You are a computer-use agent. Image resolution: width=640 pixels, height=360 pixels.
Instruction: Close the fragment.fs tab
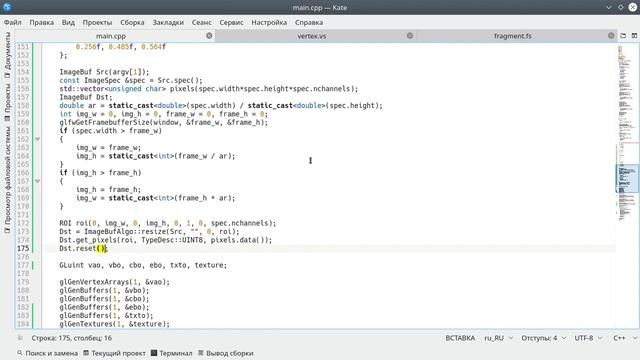click(x=611, y=36)
